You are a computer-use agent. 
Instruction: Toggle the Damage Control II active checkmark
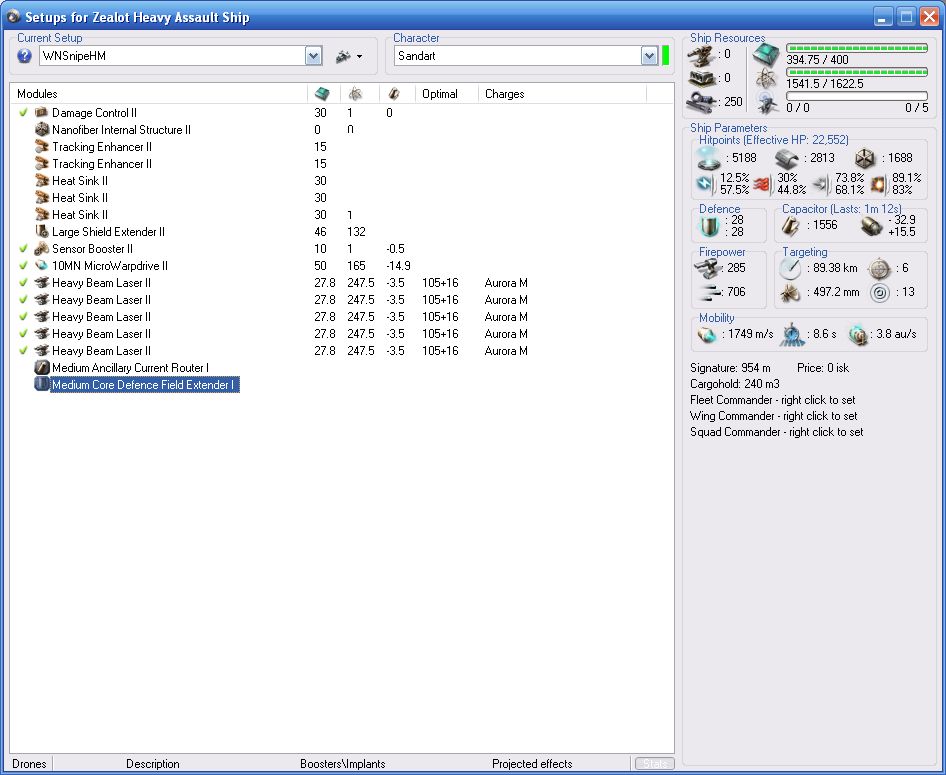tap(24, 112)
